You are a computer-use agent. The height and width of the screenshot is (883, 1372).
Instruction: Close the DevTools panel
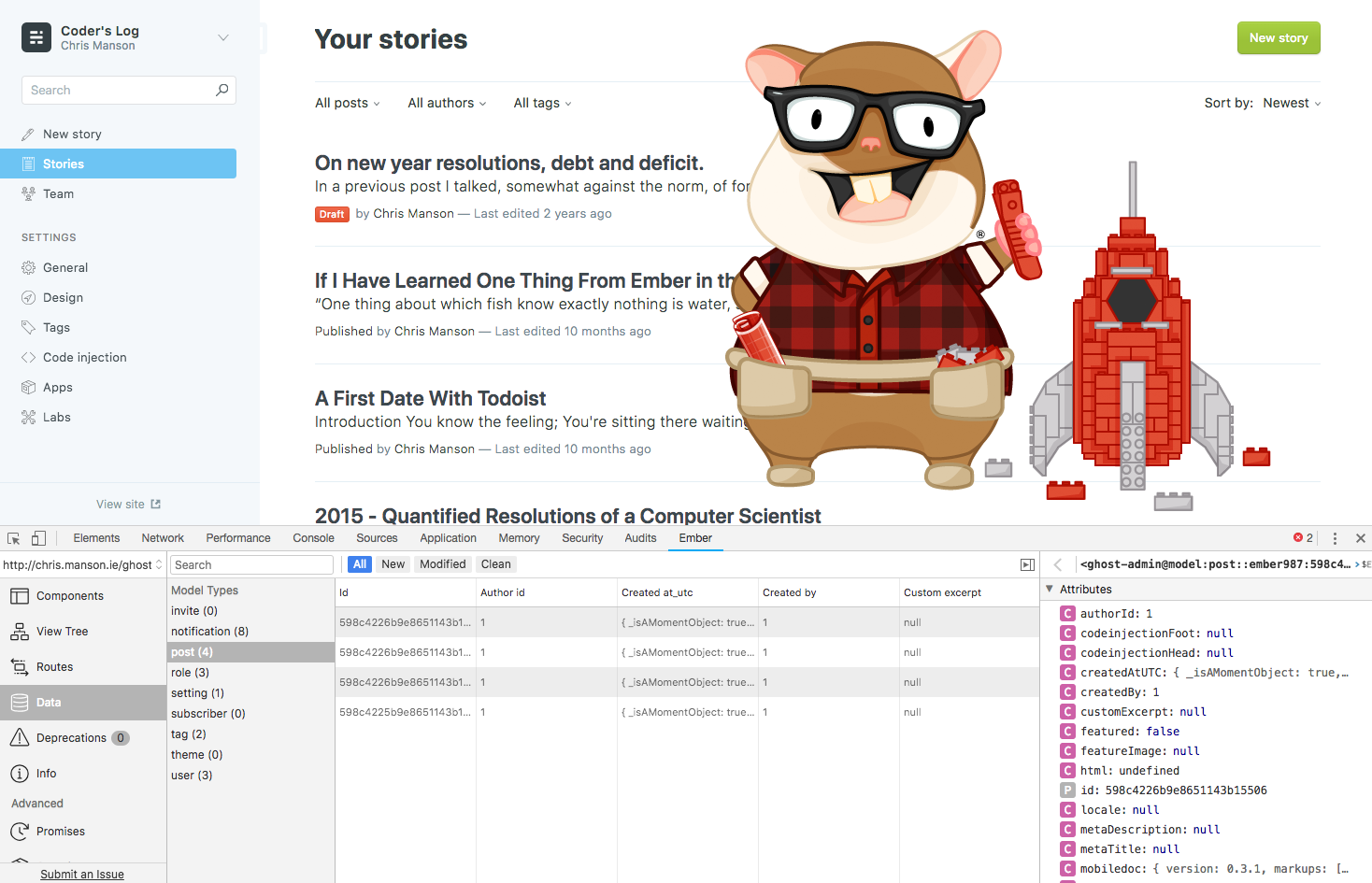point(1361,538)
